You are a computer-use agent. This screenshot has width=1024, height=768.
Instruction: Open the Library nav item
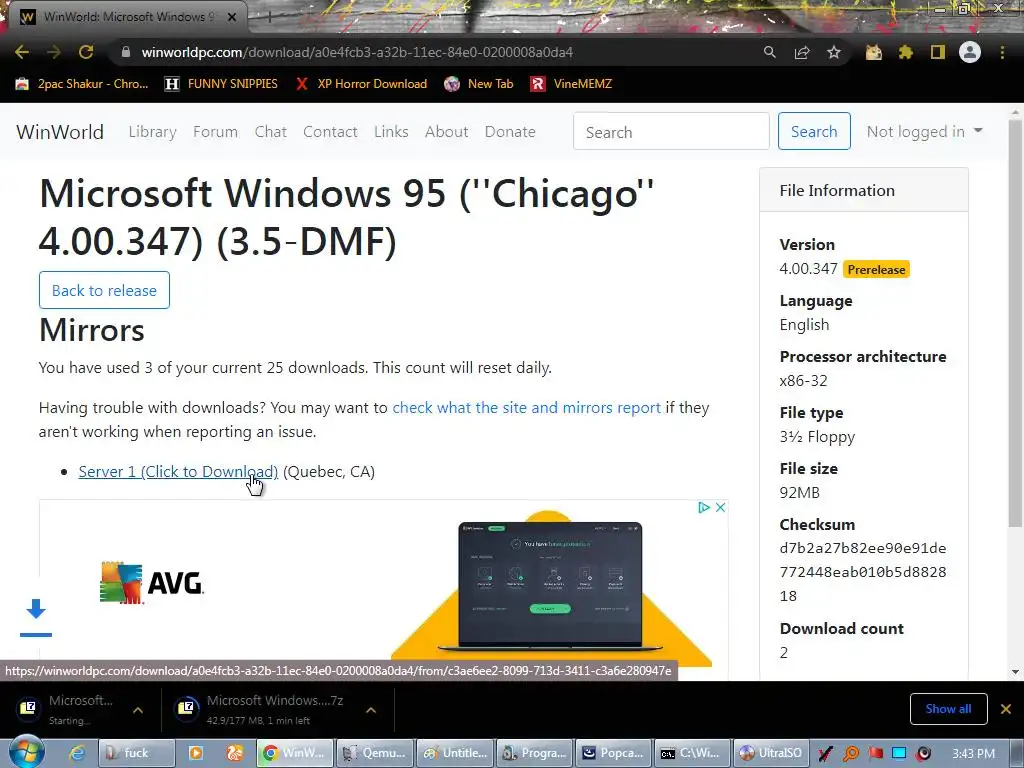point(152,132)
